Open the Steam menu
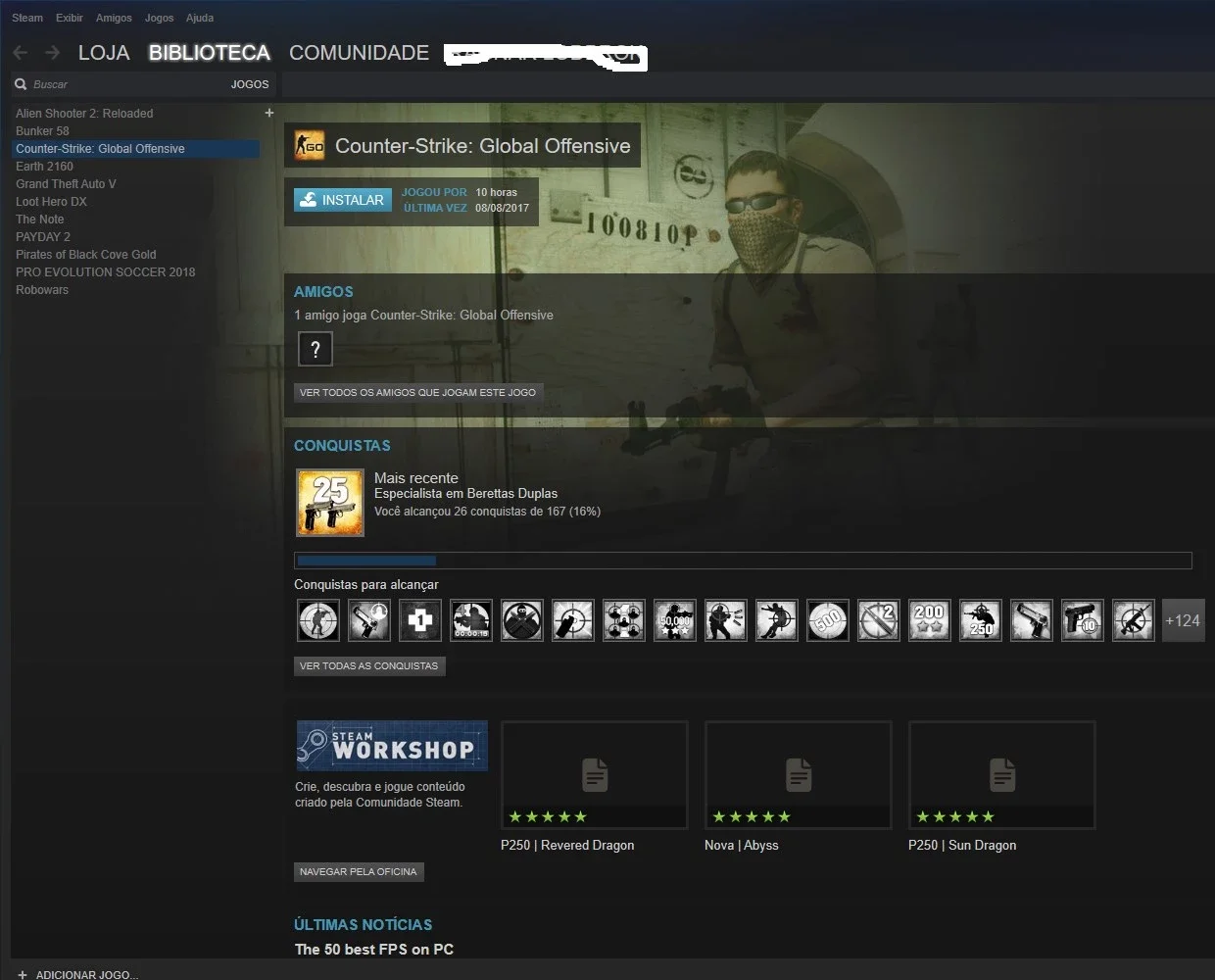The image size is (1215, 980). [x=27, y=18]
